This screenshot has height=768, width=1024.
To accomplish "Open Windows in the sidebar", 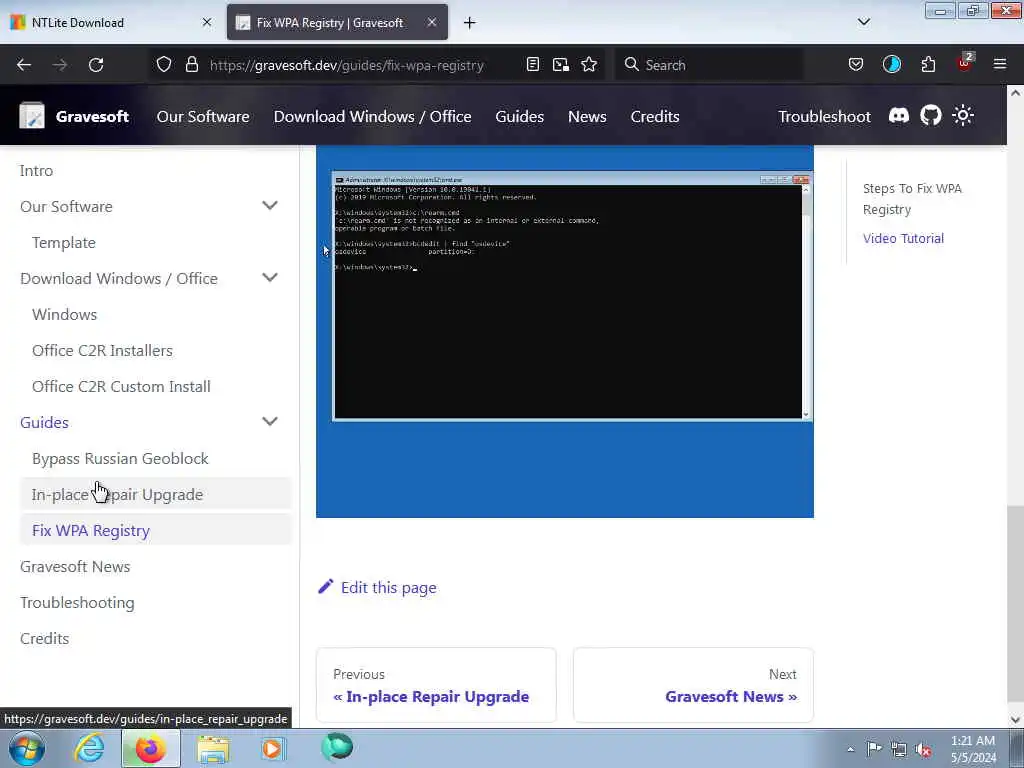I will point(64,314).
